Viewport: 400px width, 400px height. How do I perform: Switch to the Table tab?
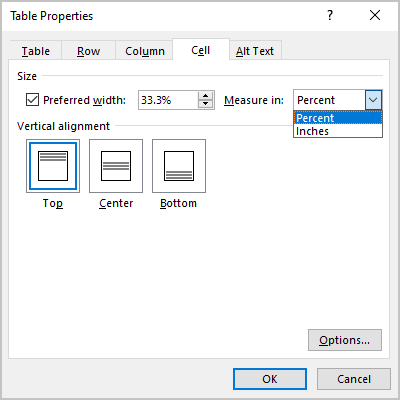click(x=36, y=51)
